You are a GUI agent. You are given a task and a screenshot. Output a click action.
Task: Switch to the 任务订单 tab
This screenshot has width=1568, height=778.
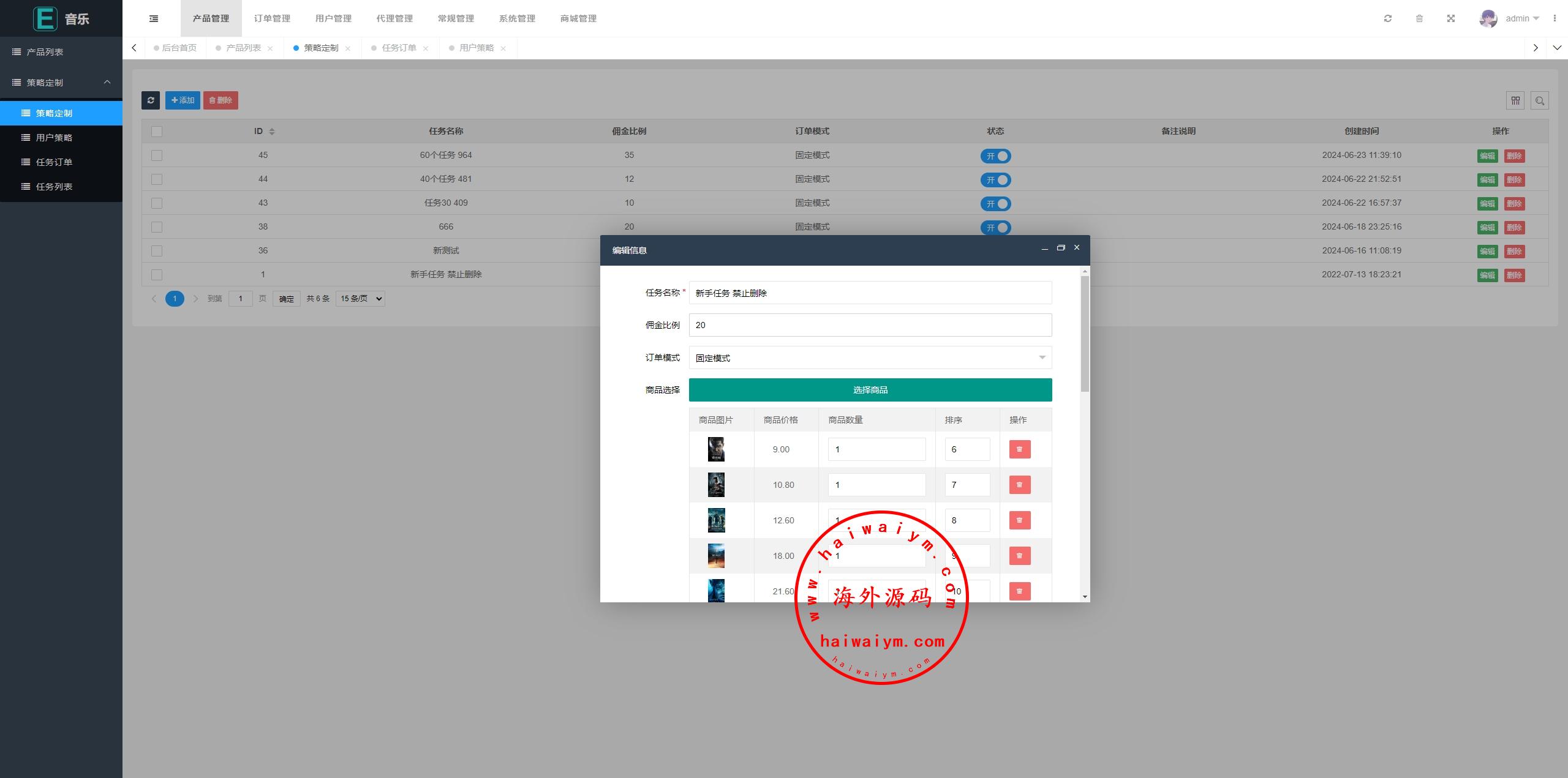click(x=399, y=48)
